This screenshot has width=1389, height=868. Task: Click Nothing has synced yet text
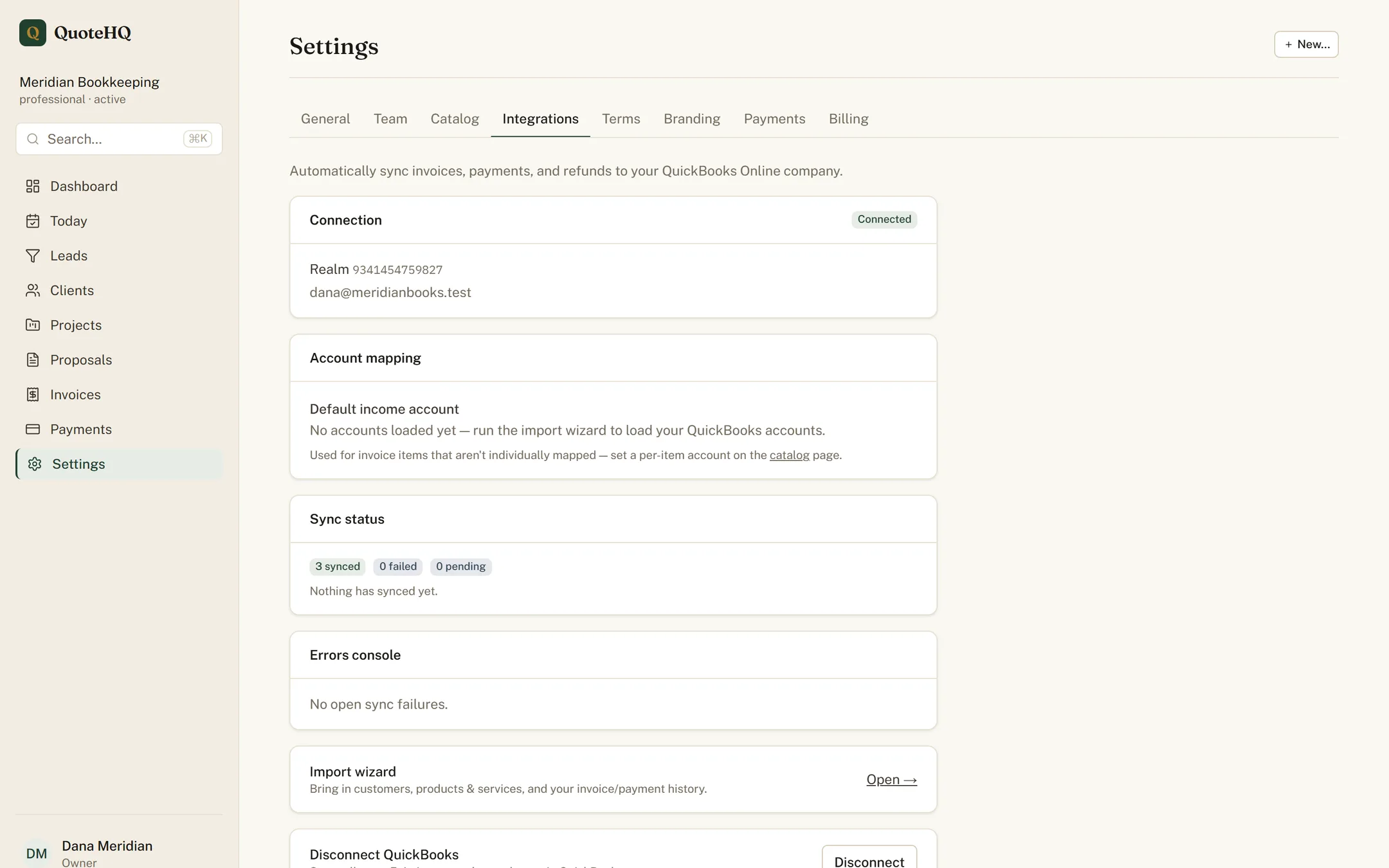[374, 592]
